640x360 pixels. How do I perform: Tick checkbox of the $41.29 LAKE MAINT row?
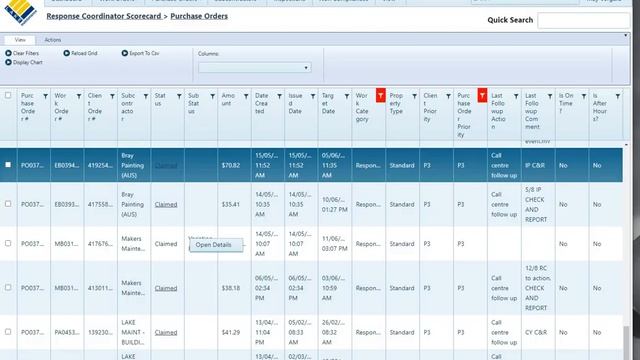coord(8,332)
